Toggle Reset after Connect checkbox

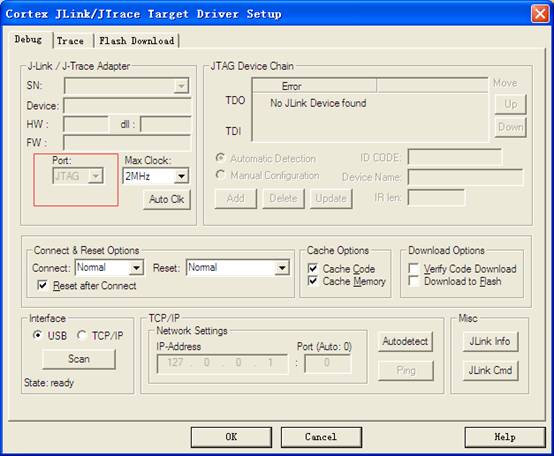pyautogui.click(x=42, y=285)
